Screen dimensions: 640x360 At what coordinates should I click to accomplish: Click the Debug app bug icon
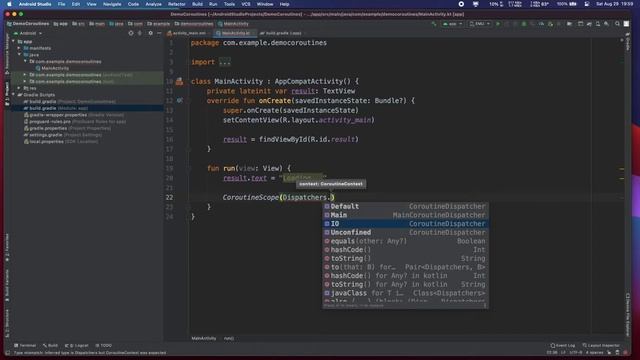point(524,24)
